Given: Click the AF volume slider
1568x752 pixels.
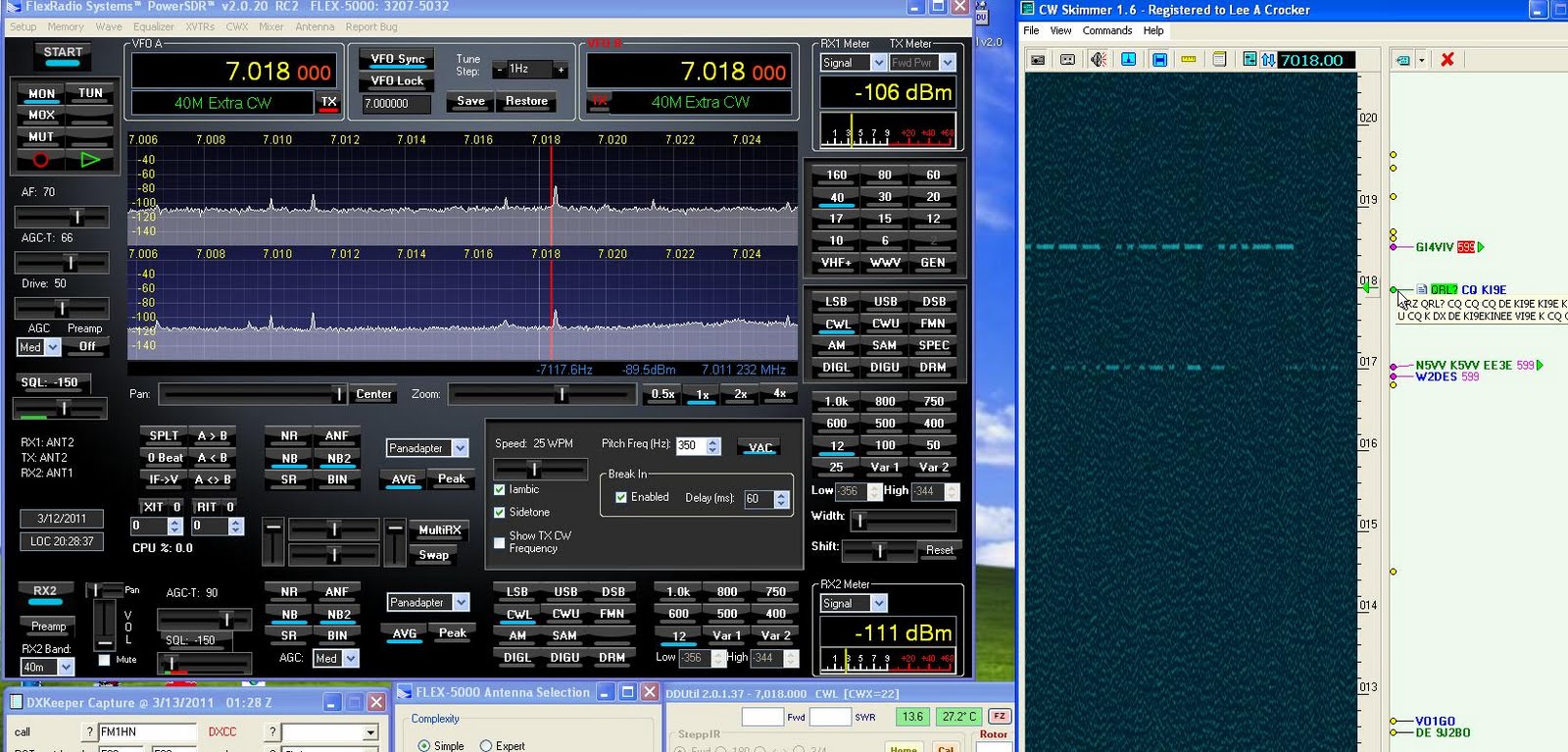Looking at the screenshot, I should pos(63,217).
